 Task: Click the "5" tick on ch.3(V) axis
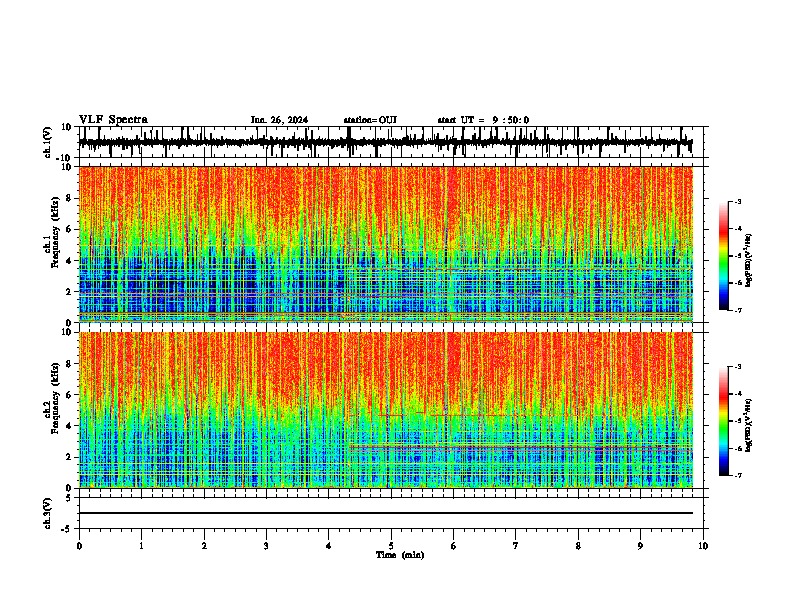click(70, 498)
